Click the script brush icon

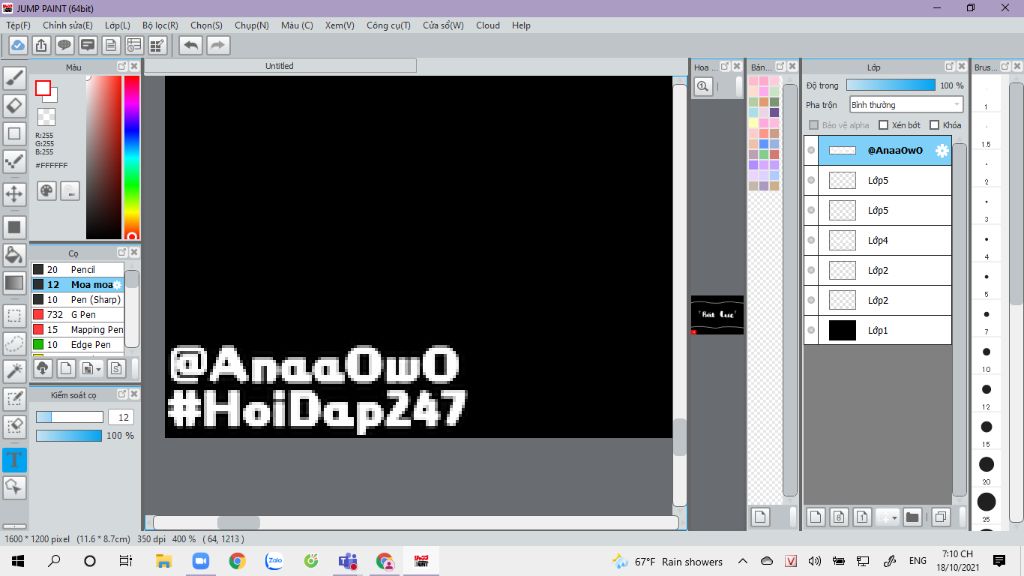[116, 368]
